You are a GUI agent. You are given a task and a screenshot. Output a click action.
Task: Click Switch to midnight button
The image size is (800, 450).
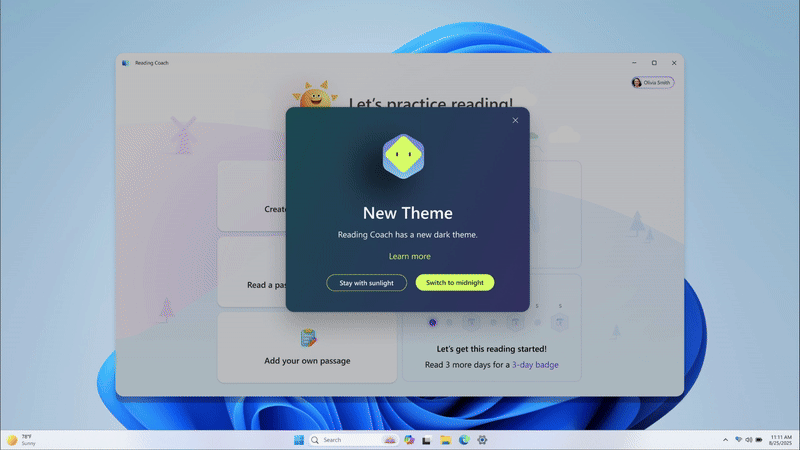click(455, 283)
